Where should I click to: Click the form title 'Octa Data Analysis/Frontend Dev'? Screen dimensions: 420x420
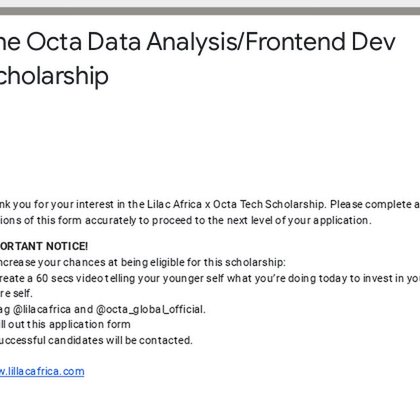tap(211, 42)
